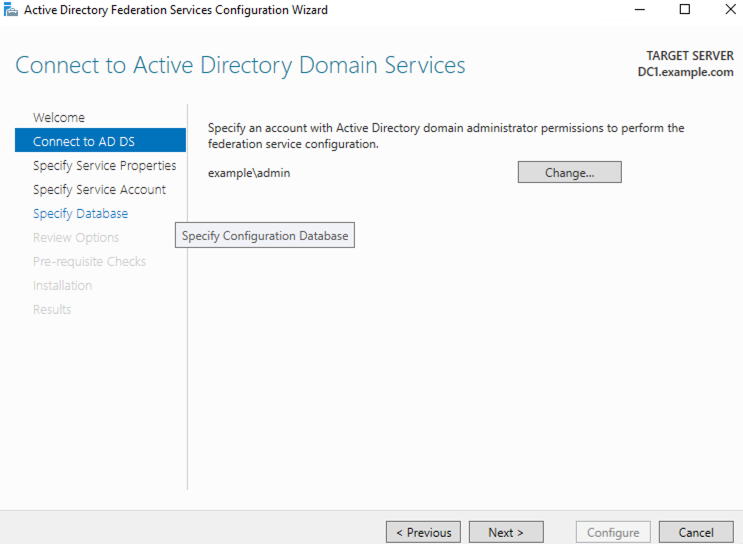Go to Specify Service Account step

coord(99,190)
